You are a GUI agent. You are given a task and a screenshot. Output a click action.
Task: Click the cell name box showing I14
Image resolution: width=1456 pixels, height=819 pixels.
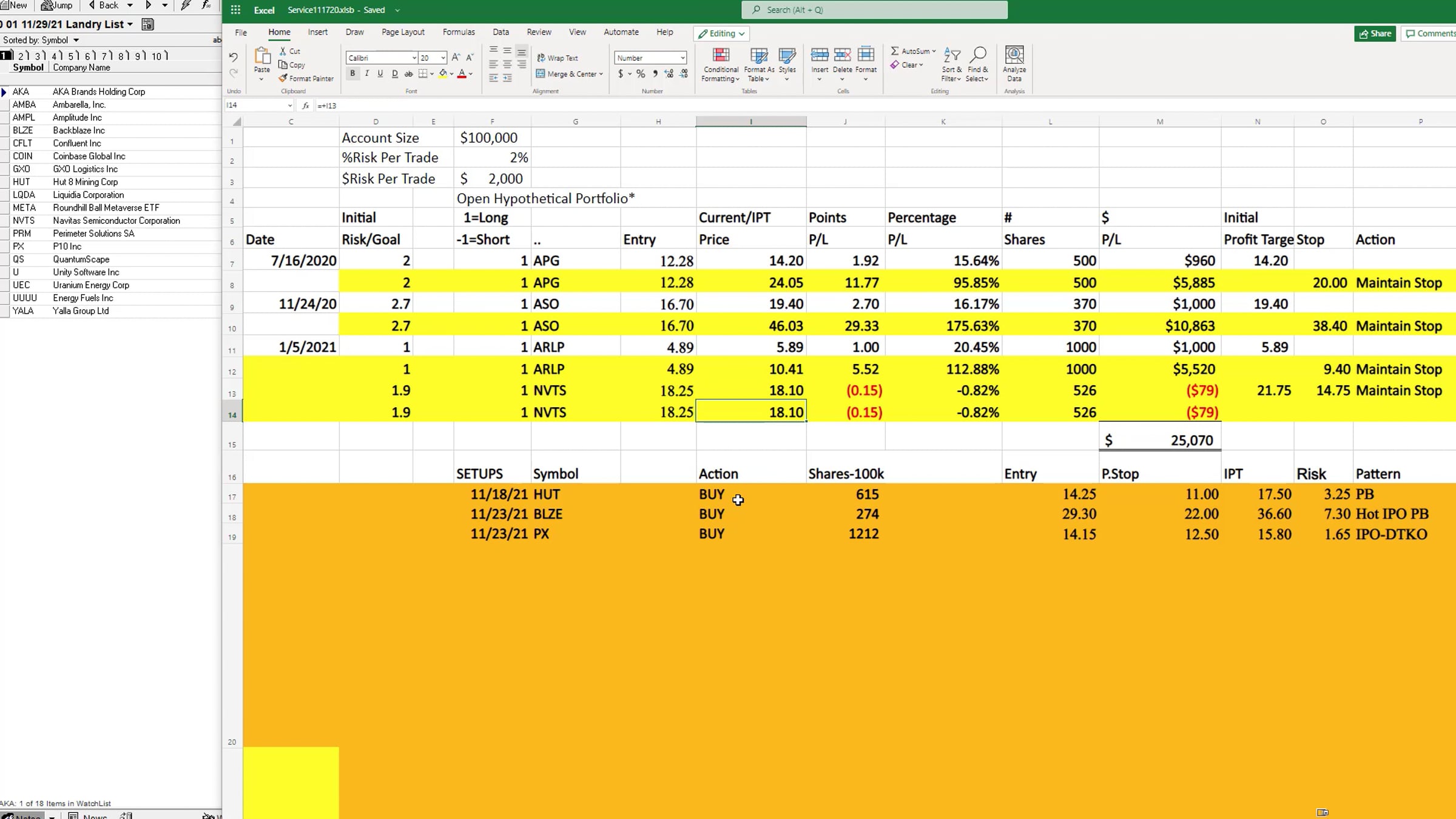click(x=259, y=106)
